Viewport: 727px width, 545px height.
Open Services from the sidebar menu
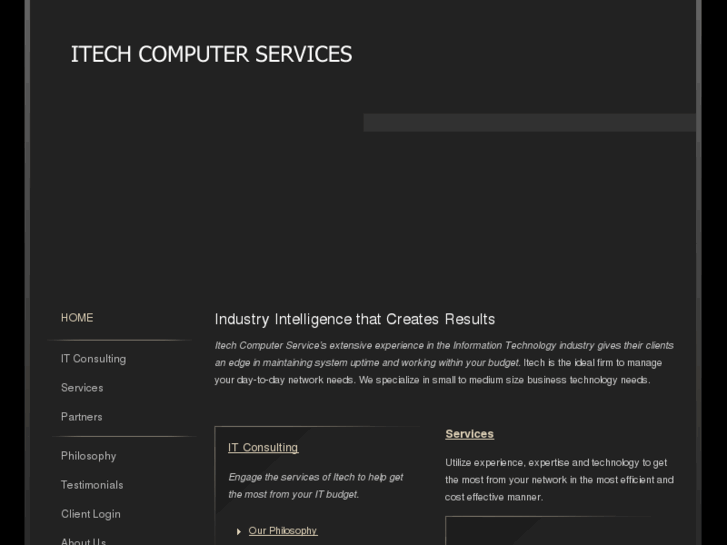click(x=82, y=388)
